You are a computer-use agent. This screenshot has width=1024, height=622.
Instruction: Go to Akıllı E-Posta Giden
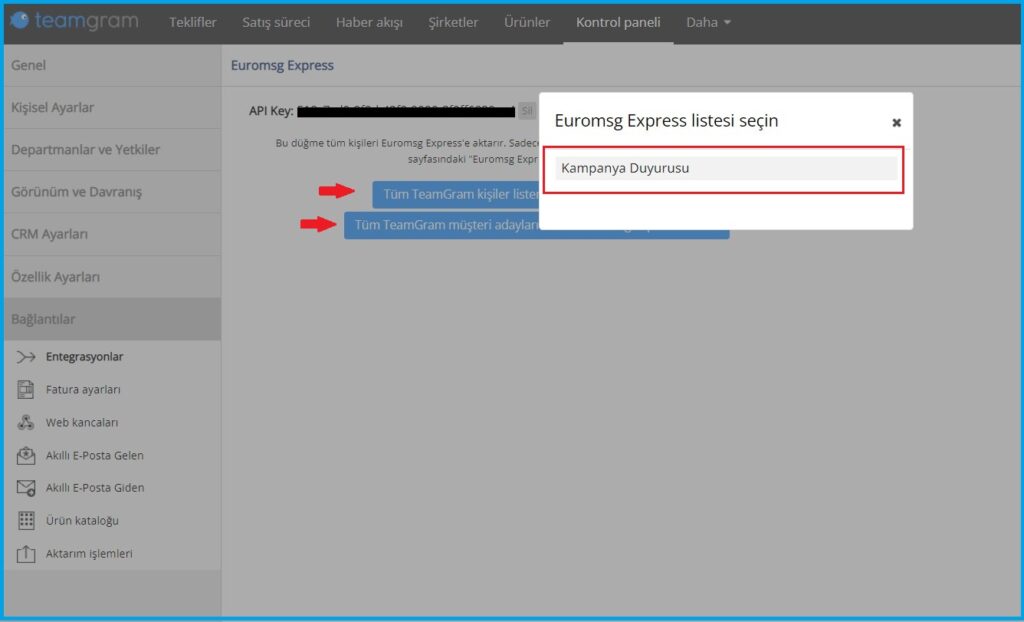pyautogui.click(x=95, y=488)
